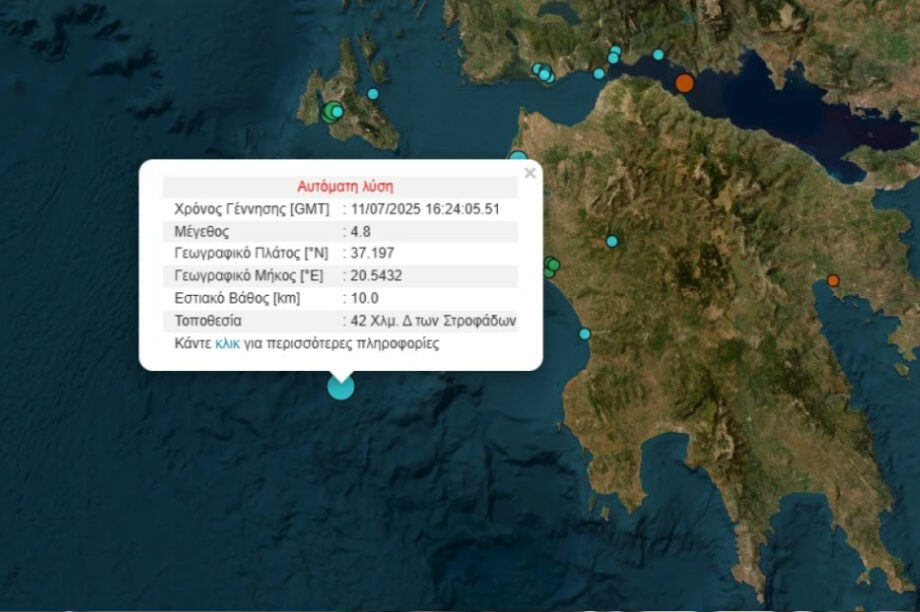This screenshot has width=920, height=612.
Task: Click the 'Χρόνος Γέννησης [GMT]' label
Action: [252, 209]
